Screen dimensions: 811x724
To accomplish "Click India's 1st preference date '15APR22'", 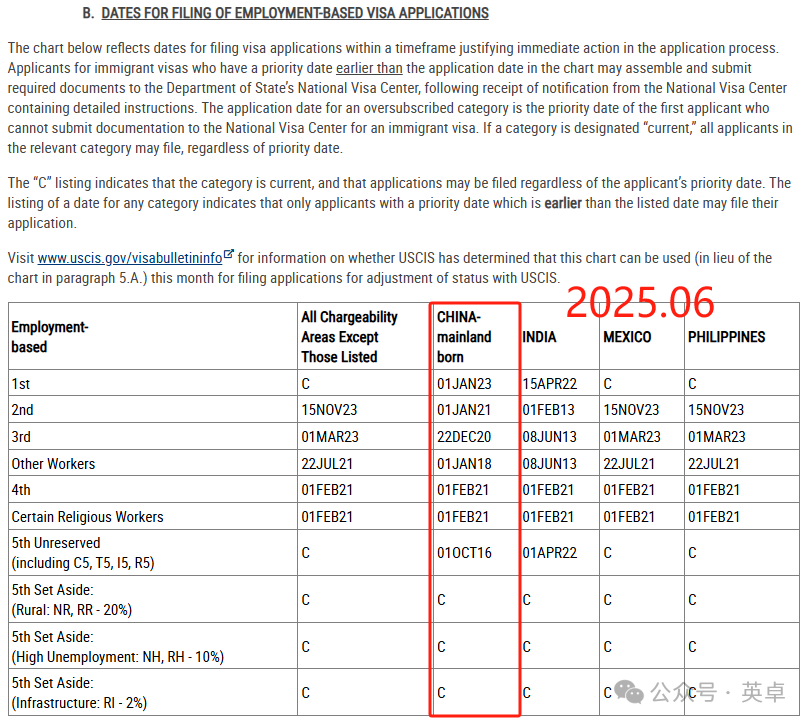I will pyautogui.click(x=550, y=384).
